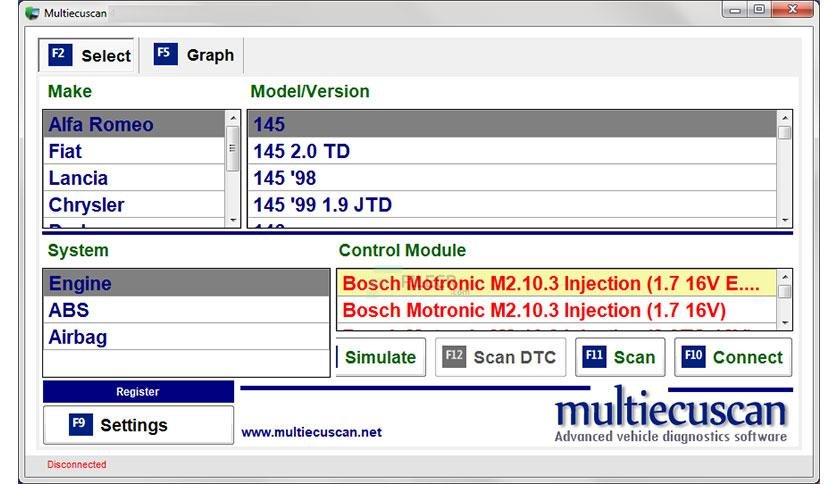Image resolution: width=836 pixels, height=484 pixels.
Task: Minimize the Multiecuscan window
Action: coord(735,9)
